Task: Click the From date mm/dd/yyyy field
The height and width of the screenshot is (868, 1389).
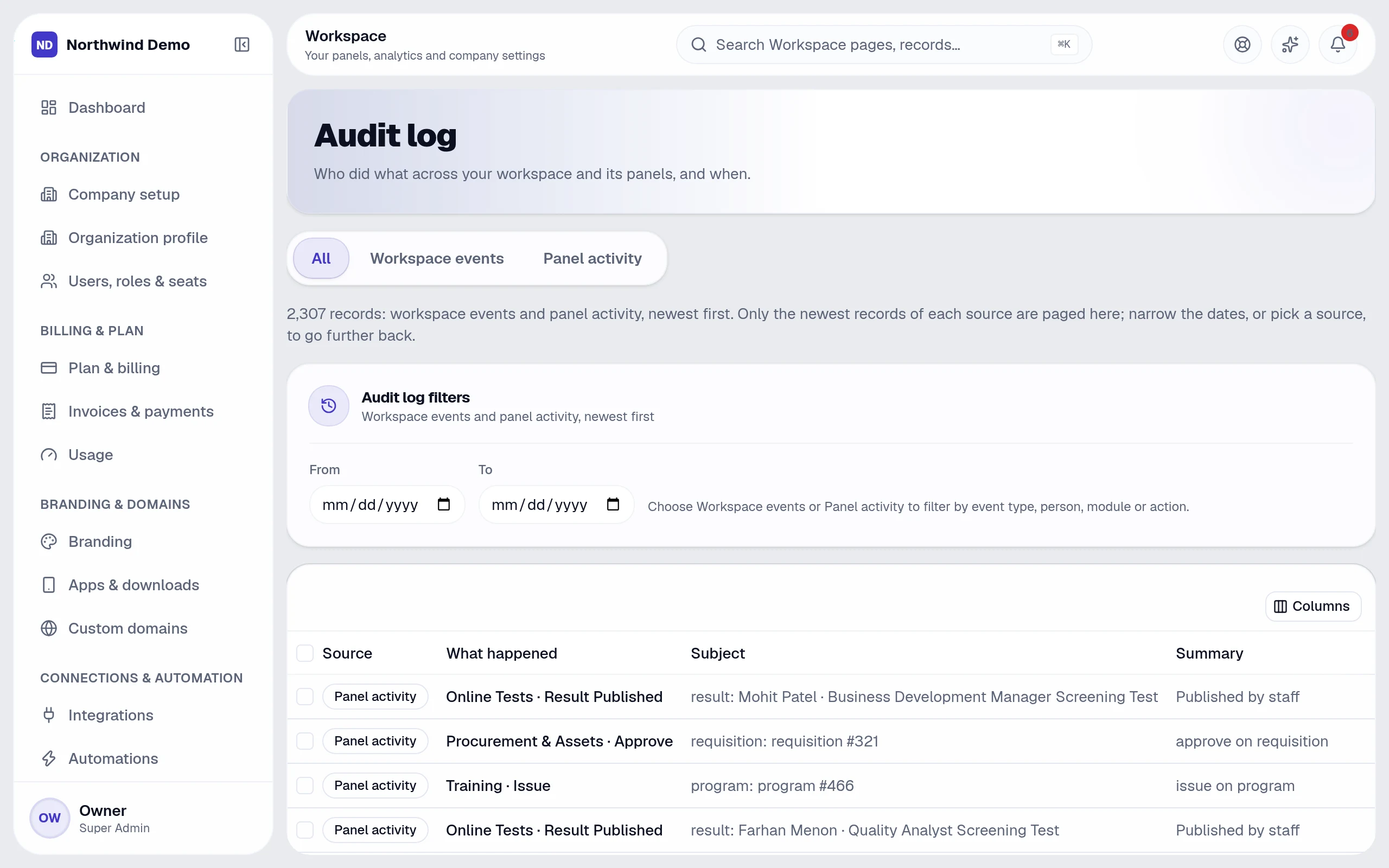Action: tap(387, 505)
